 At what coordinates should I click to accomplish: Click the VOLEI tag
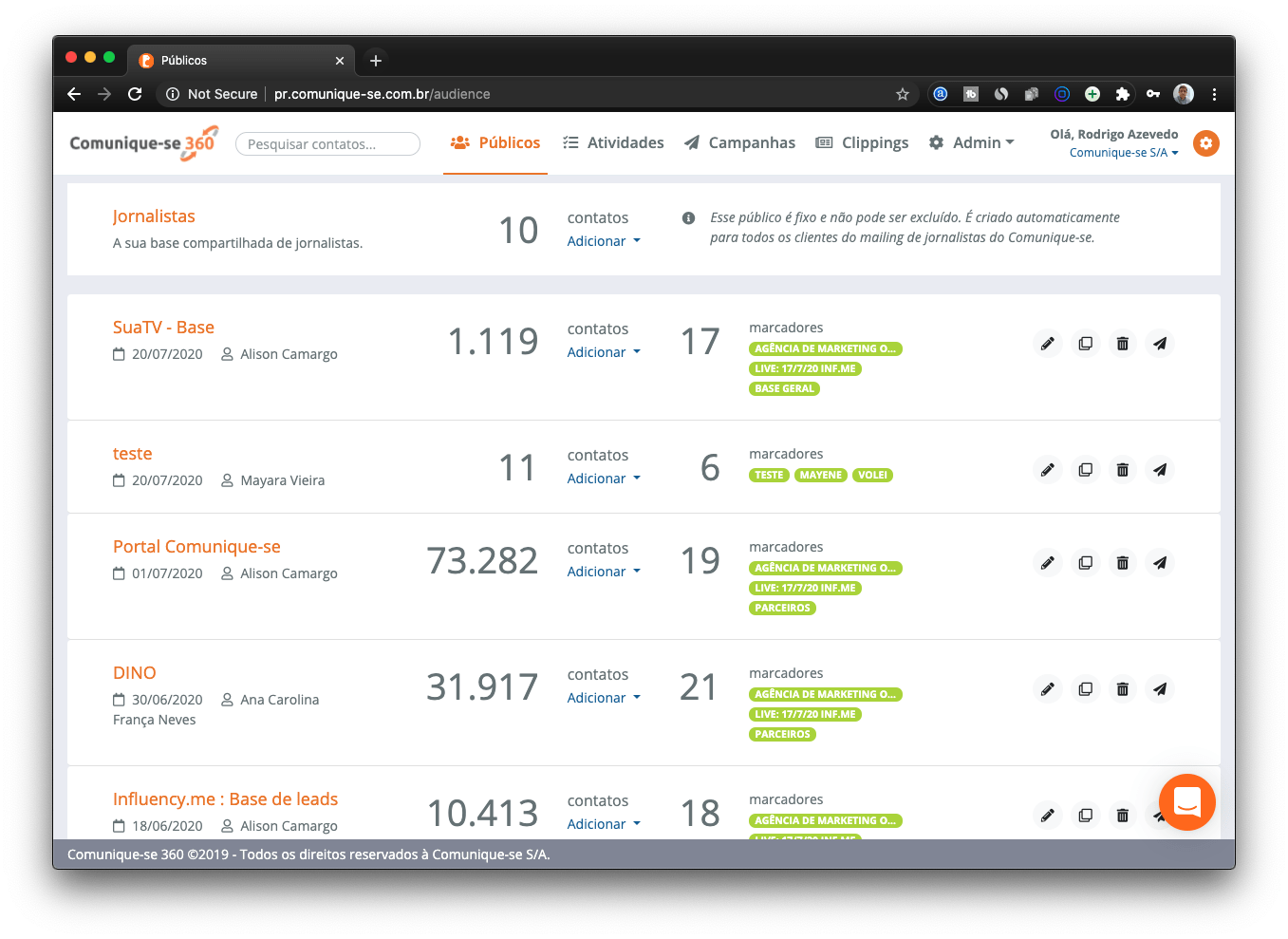872,475
